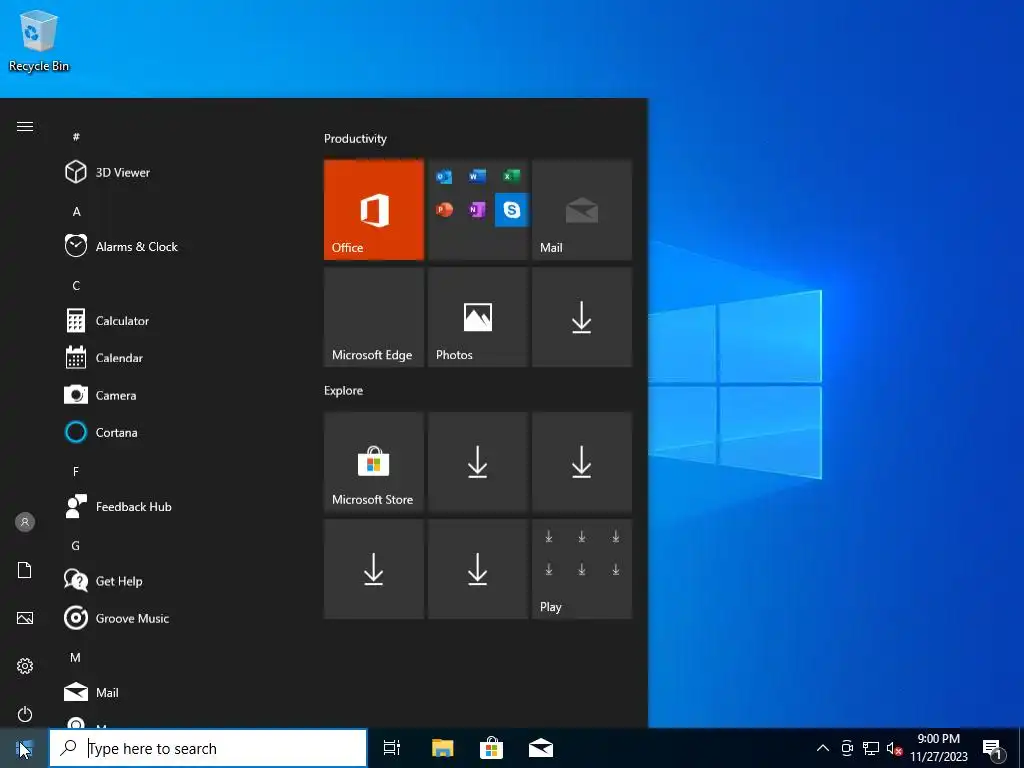Viewport: 1024px width, 768px height.
Task: Open the Microsoft Store tile
Action: (374, 462)
